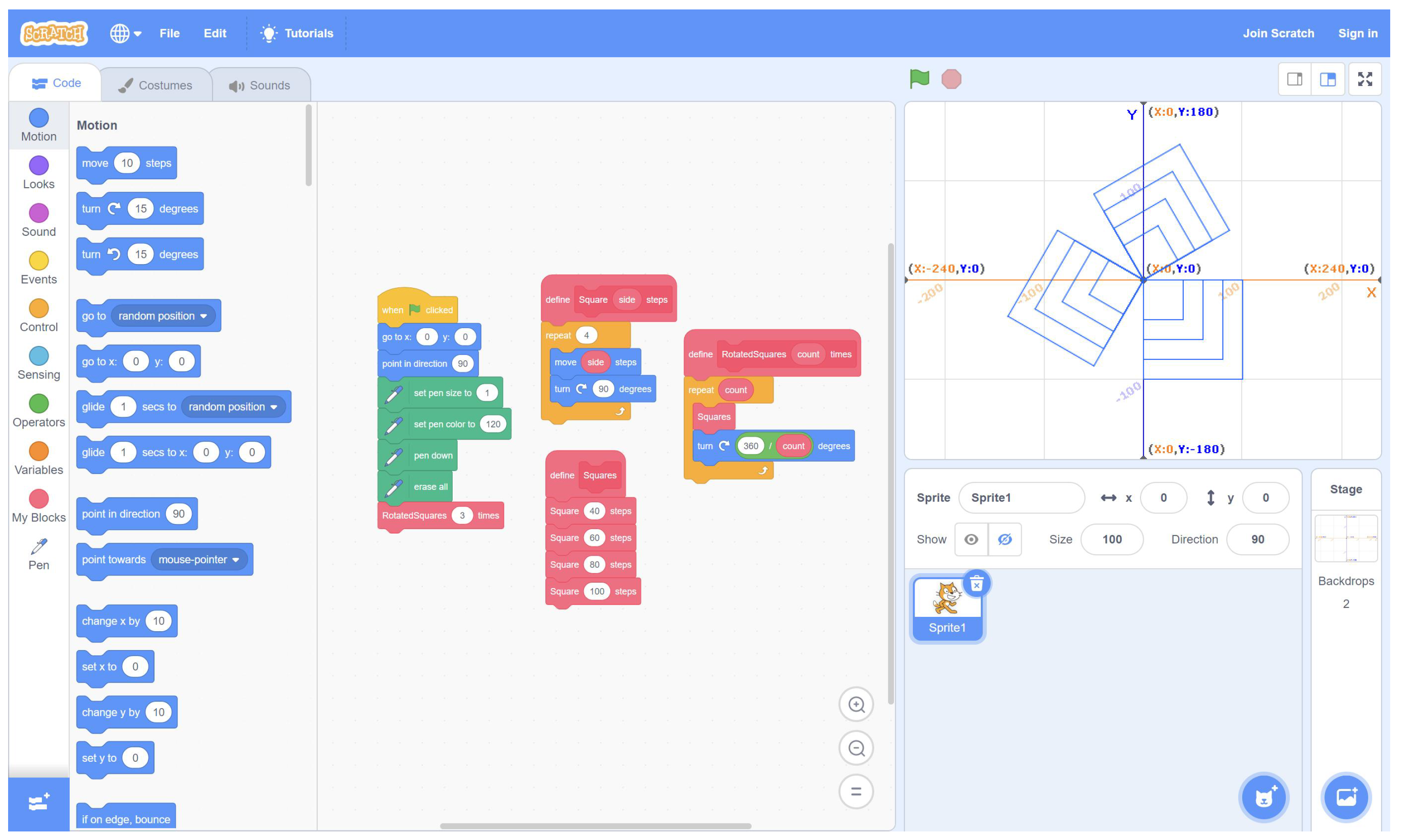The image size is (1401, 840).
Task: Switch to the Costumes tab
Action: pos(155,85)
